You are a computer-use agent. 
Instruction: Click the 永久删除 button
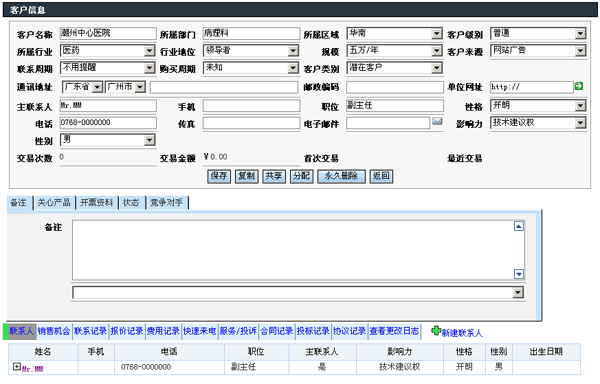coord(341,176)
